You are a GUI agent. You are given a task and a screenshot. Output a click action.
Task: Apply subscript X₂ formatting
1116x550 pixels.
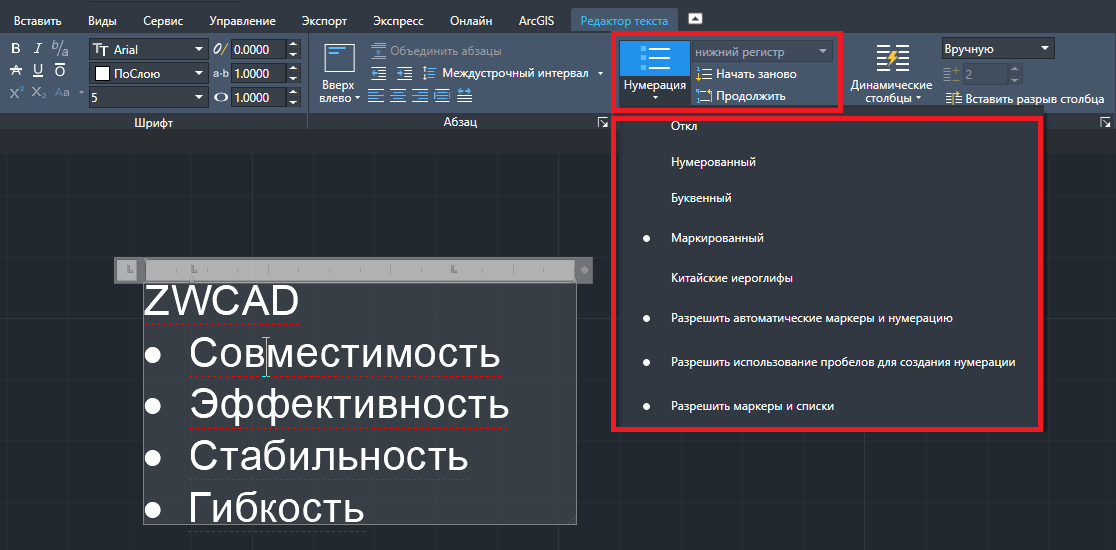[x=38, y=92]
